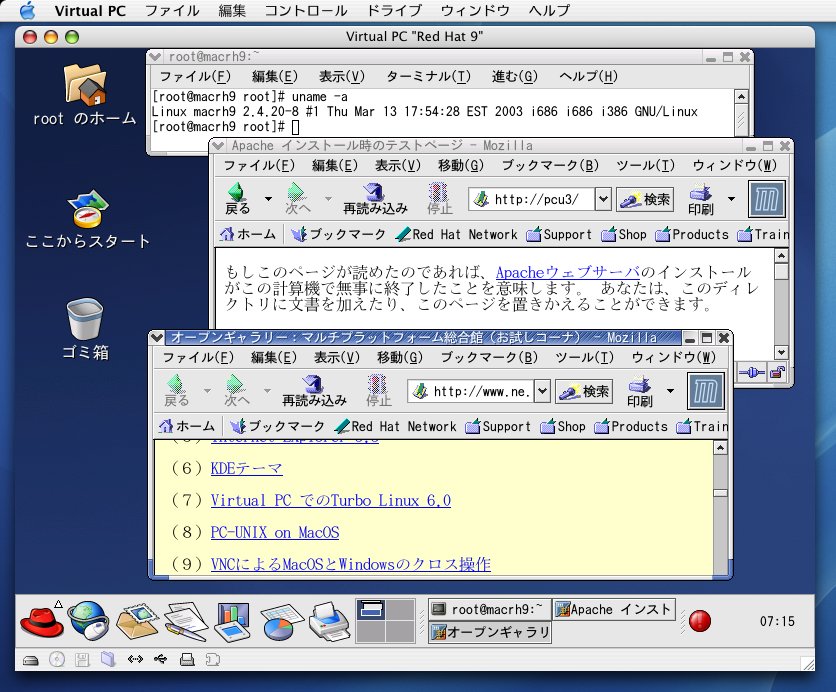This screenshot has height=692, width=836.
Task: Click 停止 (Stop) in the Apache window
Action: (439, 199)
